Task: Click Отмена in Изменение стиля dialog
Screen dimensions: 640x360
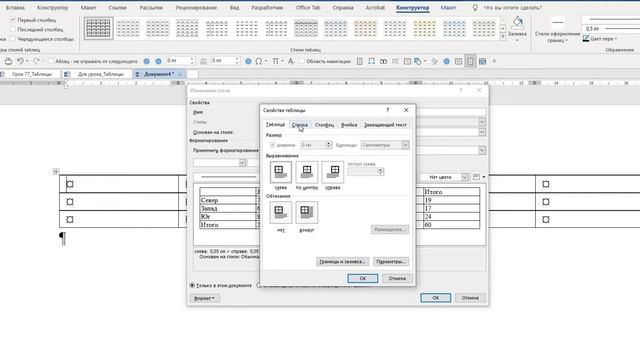Action: (x=470, y=298)
